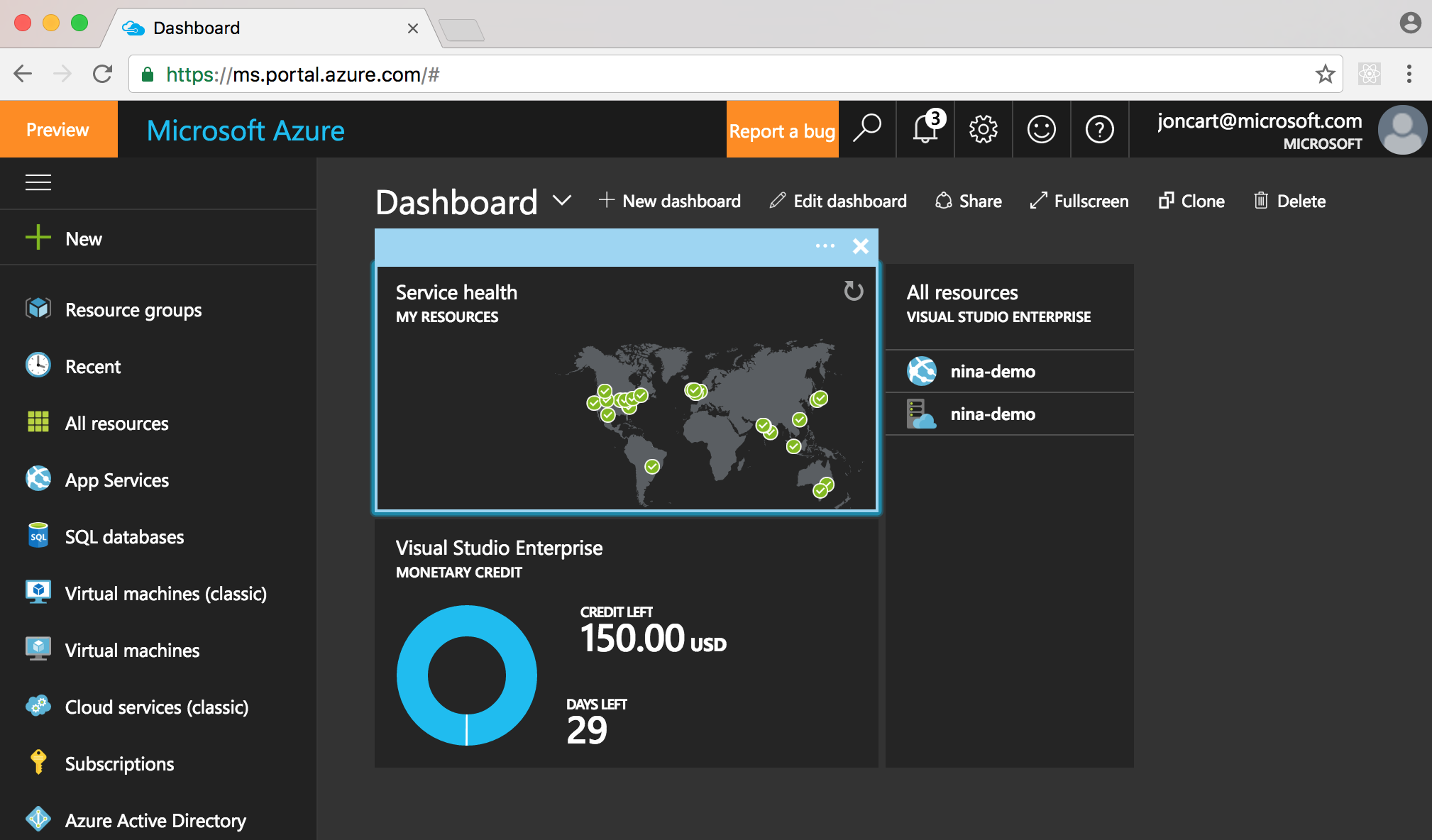1432x840 pixels.
Task: Bookmark page with star icon
Action: 1324,74
